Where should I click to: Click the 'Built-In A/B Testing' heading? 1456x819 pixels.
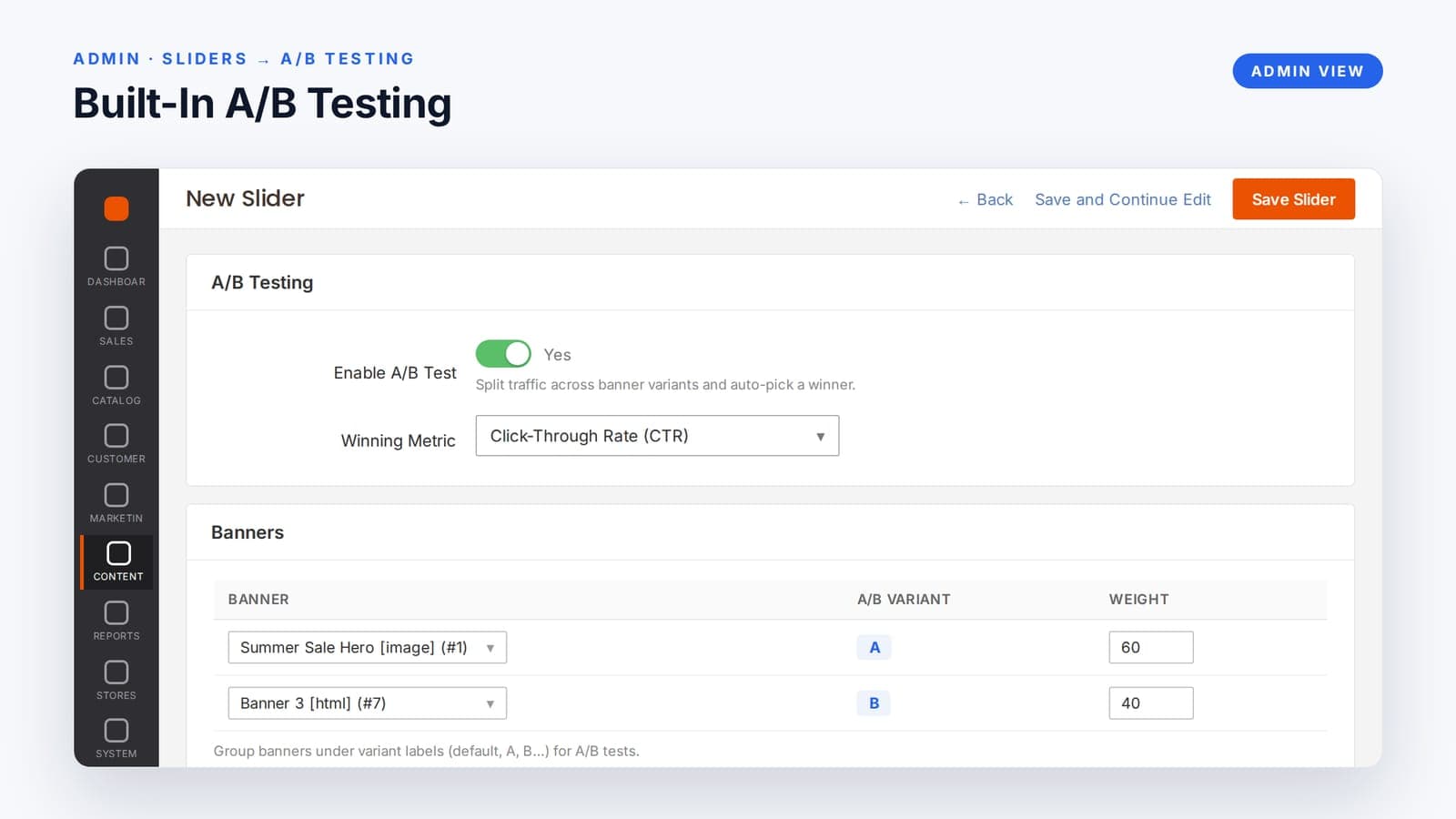pyautogui.click(x=262, y=103)
